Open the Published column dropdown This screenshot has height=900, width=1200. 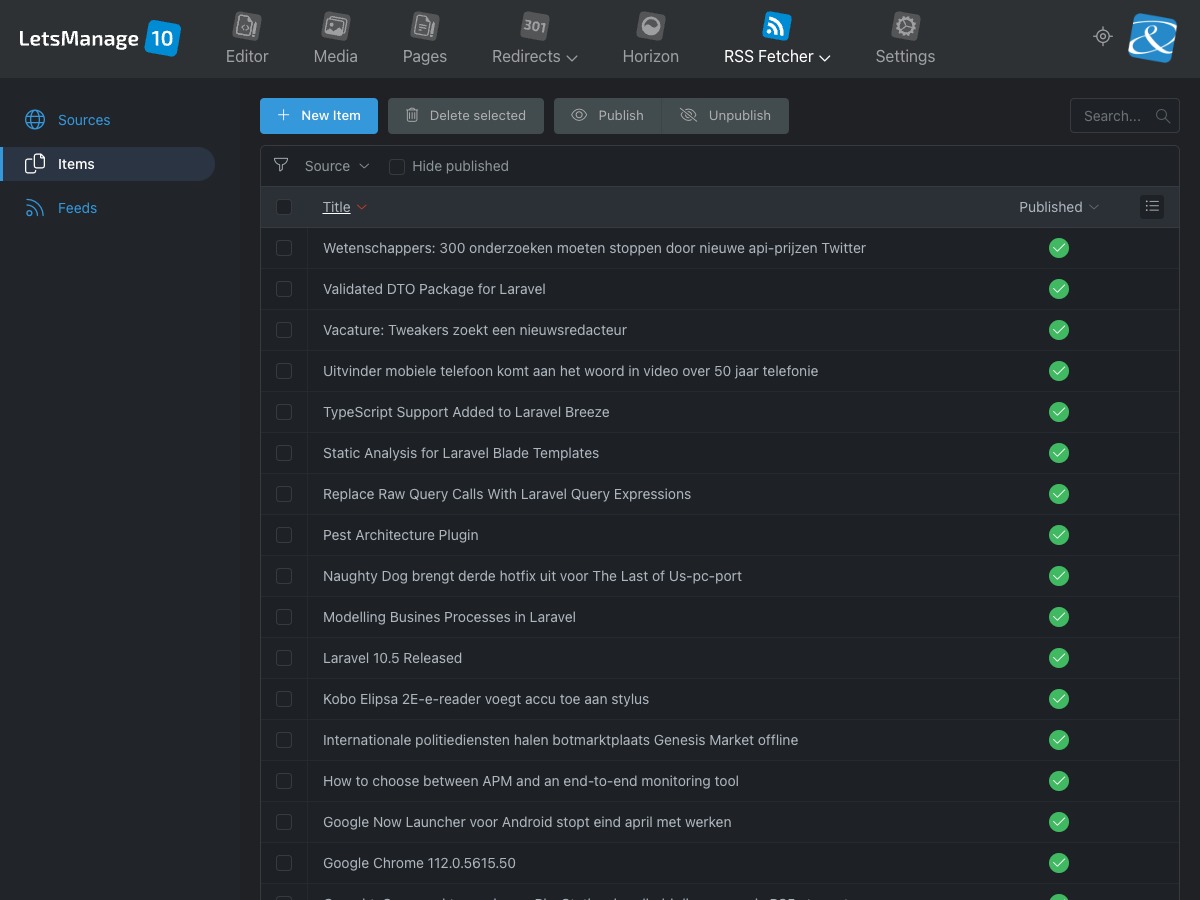tap(1059, 207)
